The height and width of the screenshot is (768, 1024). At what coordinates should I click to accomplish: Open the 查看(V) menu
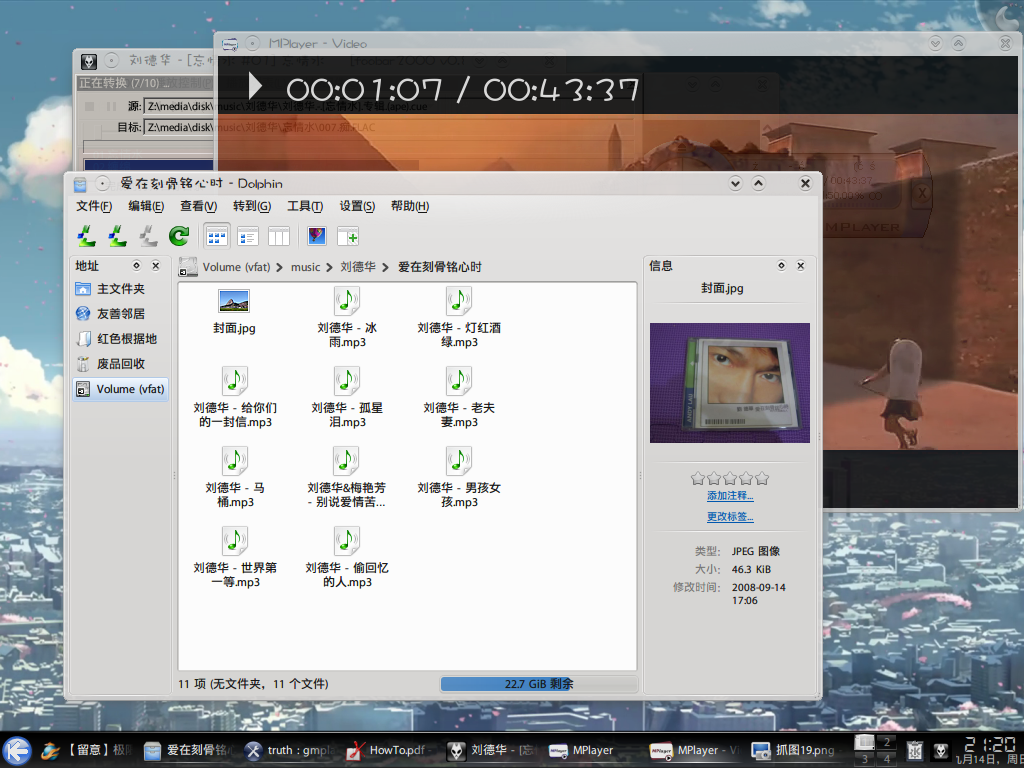point(199,206)
